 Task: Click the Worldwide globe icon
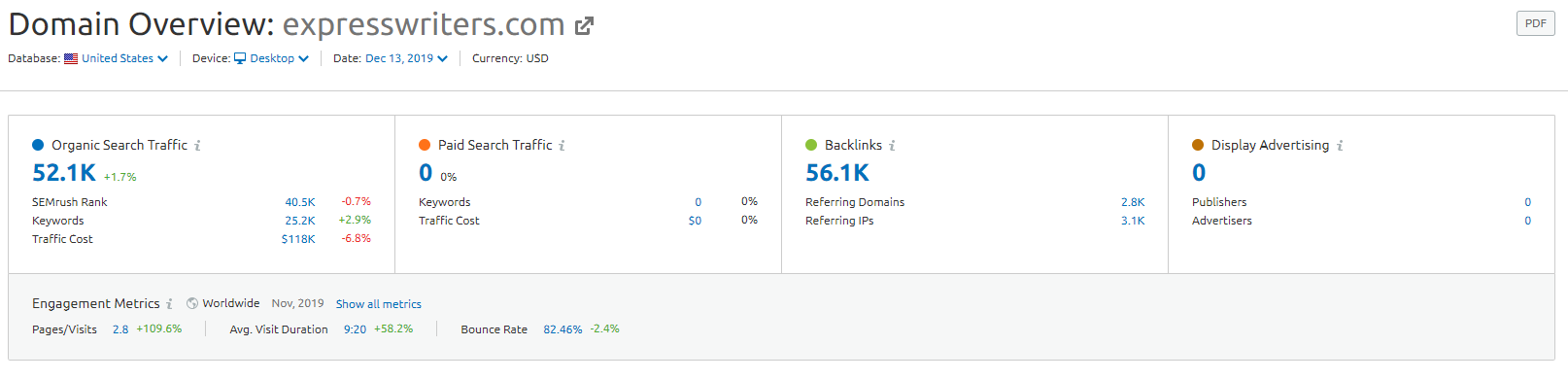192,303
